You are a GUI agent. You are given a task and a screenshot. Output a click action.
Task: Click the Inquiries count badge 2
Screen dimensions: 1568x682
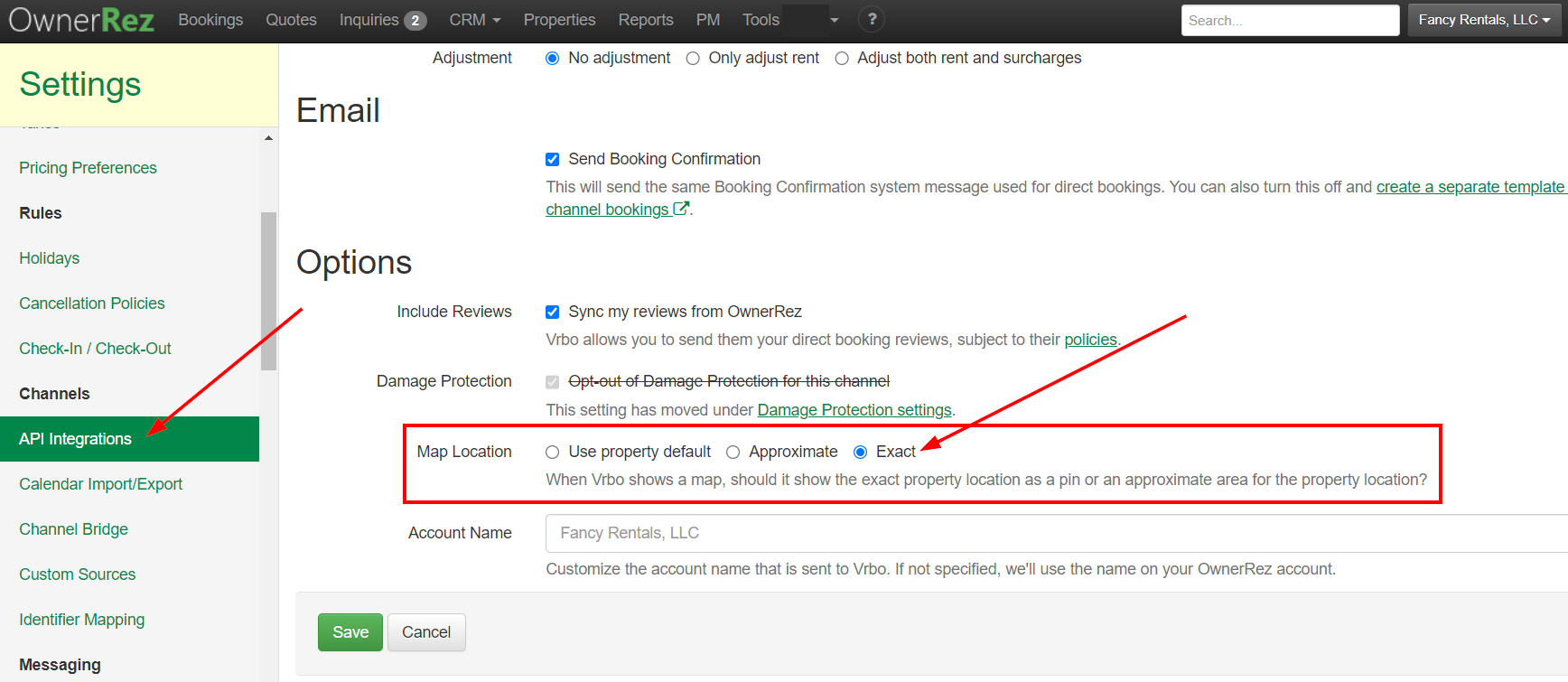point(415,20)
